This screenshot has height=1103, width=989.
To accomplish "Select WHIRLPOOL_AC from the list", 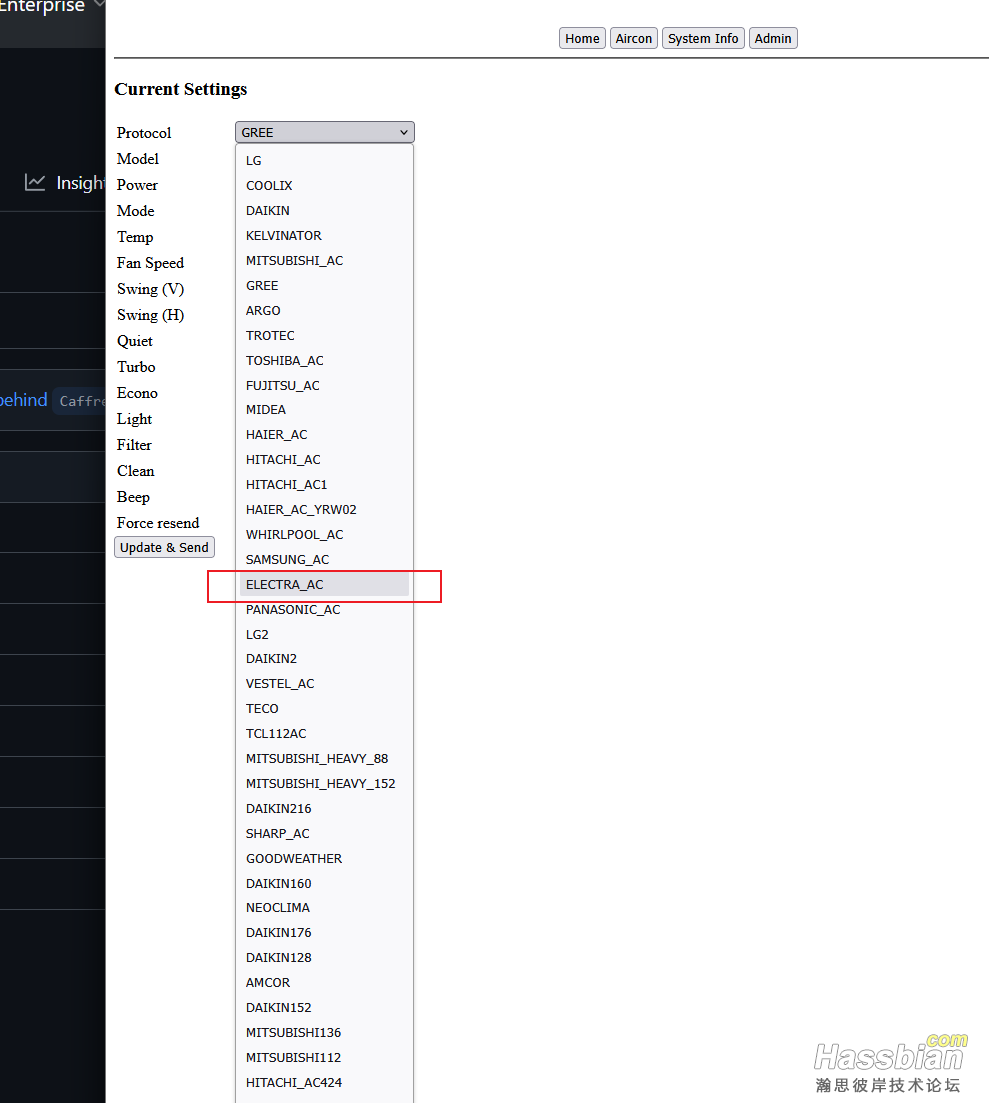I will tap(294, 535).
